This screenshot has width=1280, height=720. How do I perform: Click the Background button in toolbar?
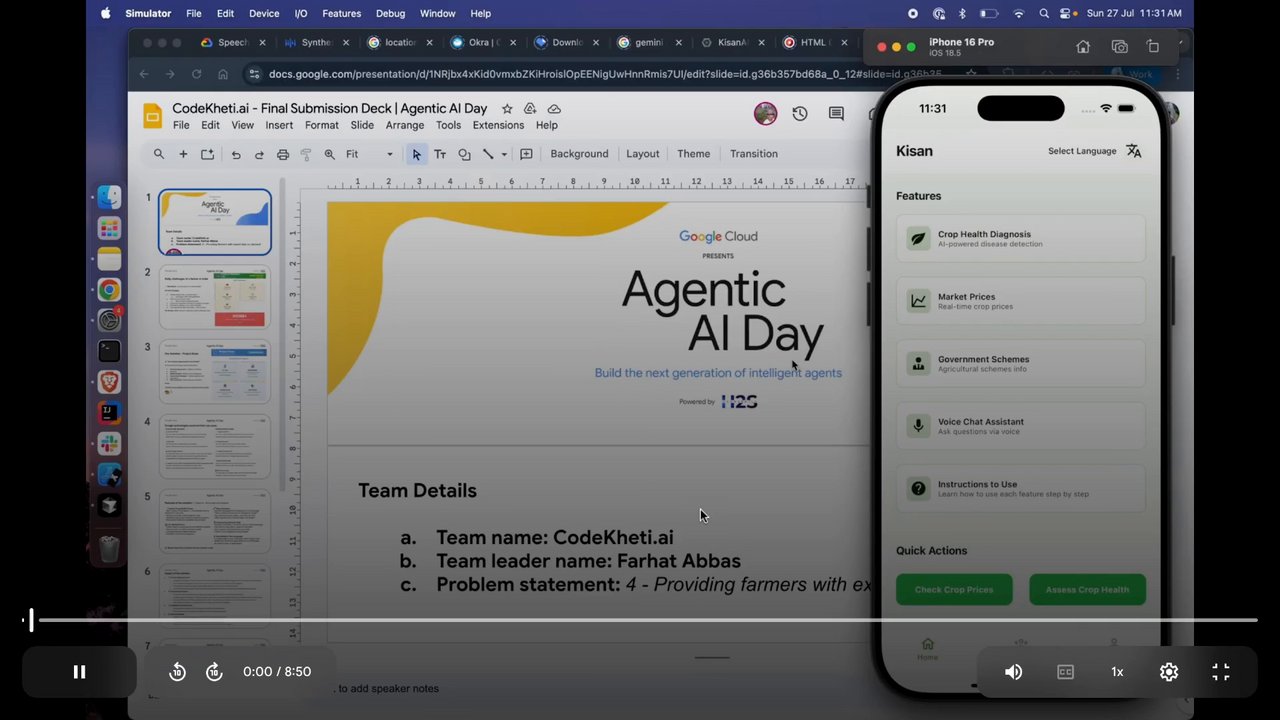579,154
